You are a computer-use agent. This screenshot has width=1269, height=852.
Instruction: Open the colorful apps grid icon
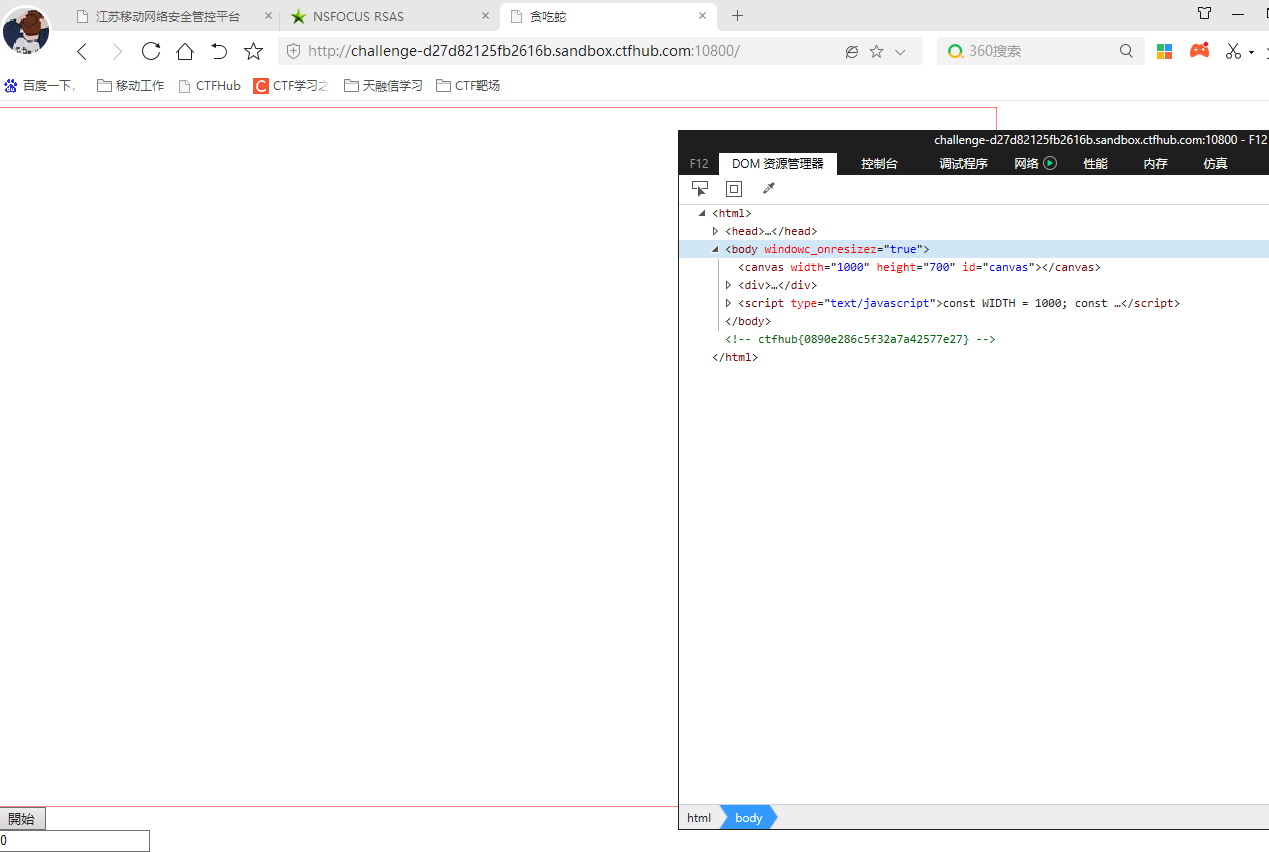tap(1164, 51)
